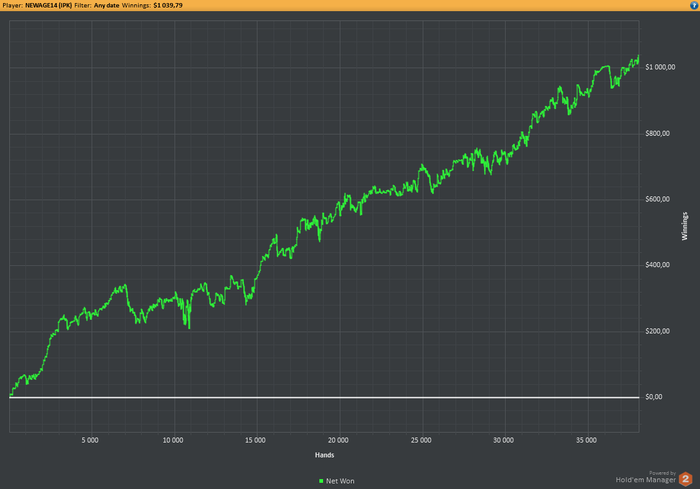Click the white zero baseline line

tap(324, 397)
